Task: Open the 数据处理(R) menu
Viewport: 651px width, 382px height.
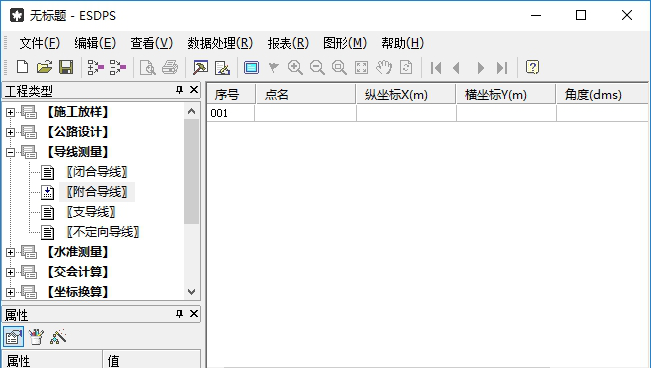Action: click(x=220, y=43)
